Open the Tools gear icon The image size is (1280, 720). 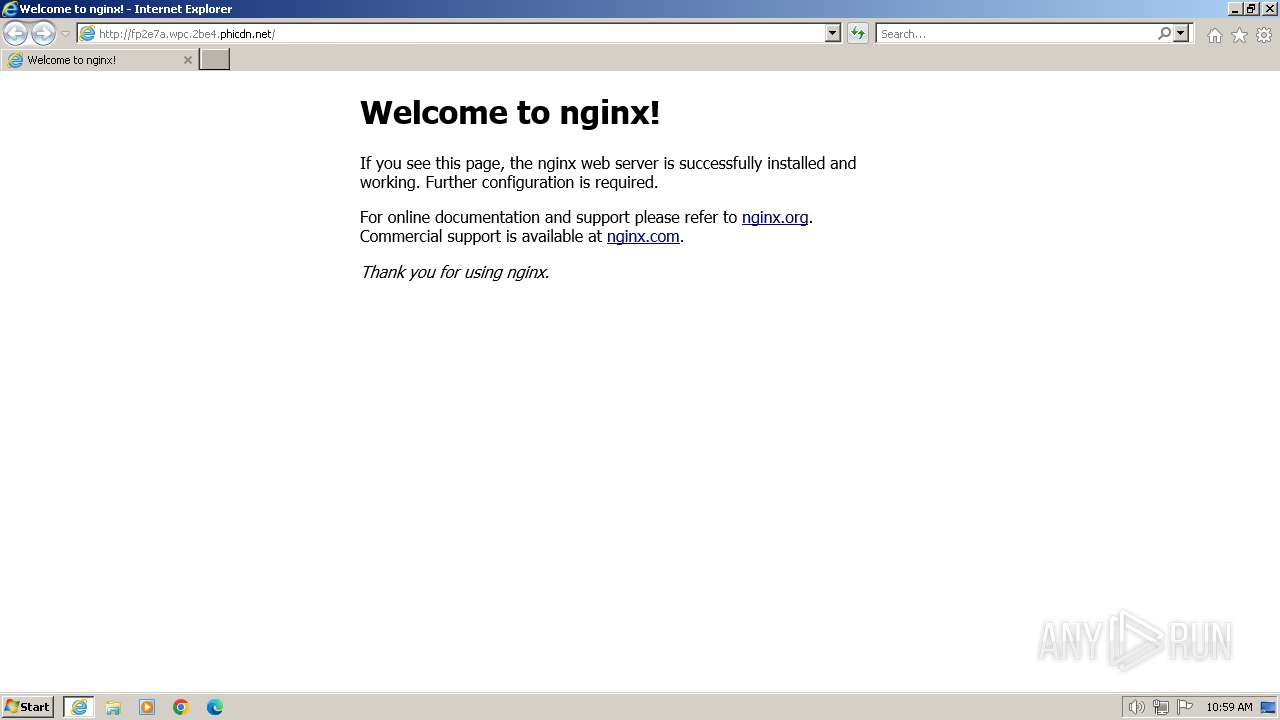[1264, 35]
